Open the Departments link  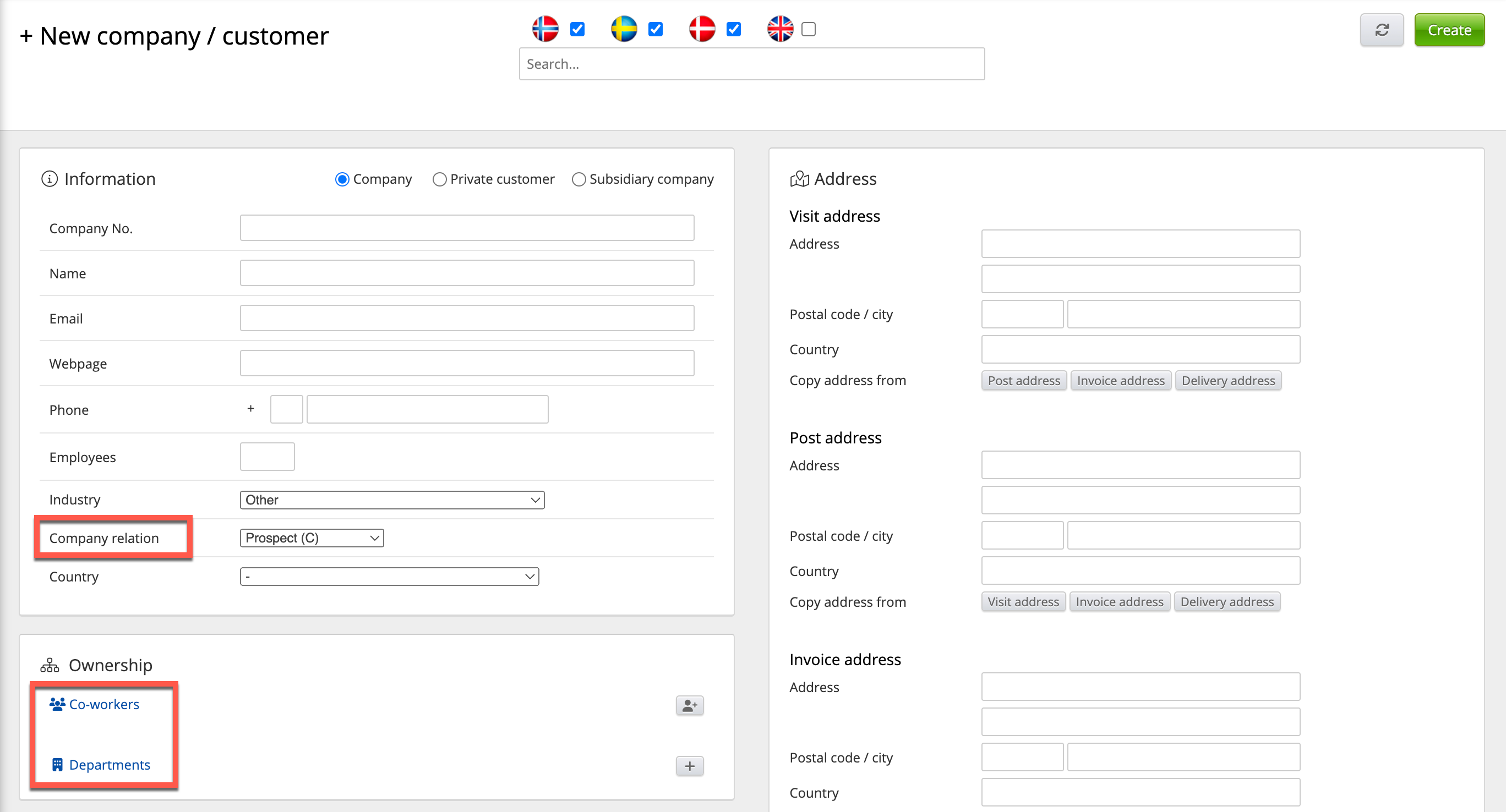pos(110,765)
